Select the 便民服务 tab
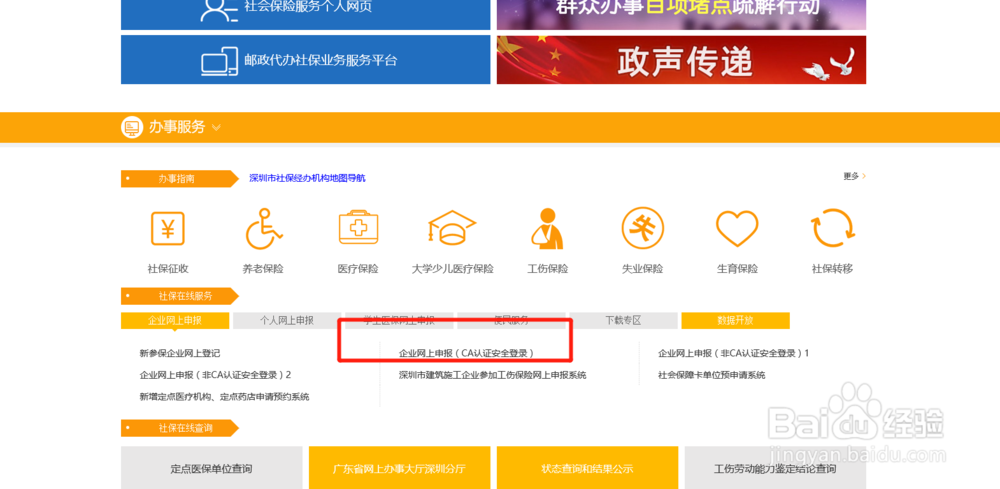1000x489 pixels. pyautogui.click(x=511, y=321)
